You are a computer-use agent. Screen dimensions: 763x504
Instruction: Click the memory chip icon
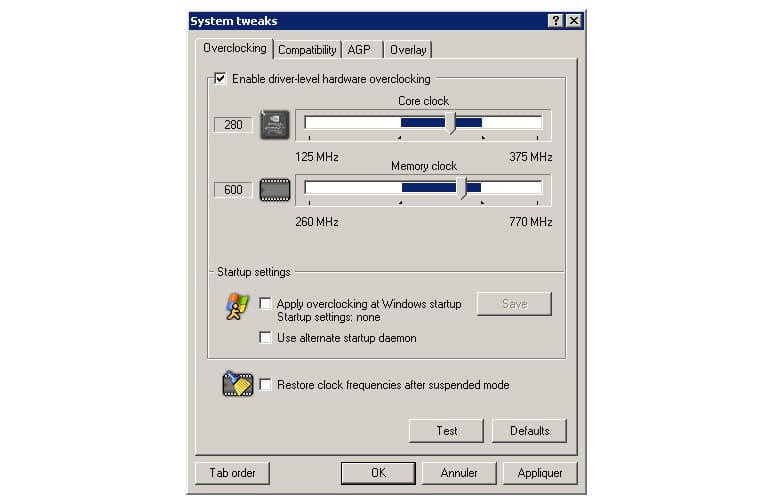[274, 189]
